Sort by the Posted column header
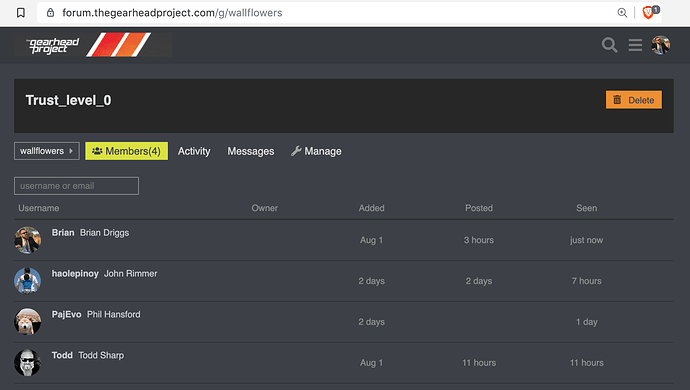Image resolution: width=690 pixels, height=390 pixels. pyautogui.click(x=479, y=208)
